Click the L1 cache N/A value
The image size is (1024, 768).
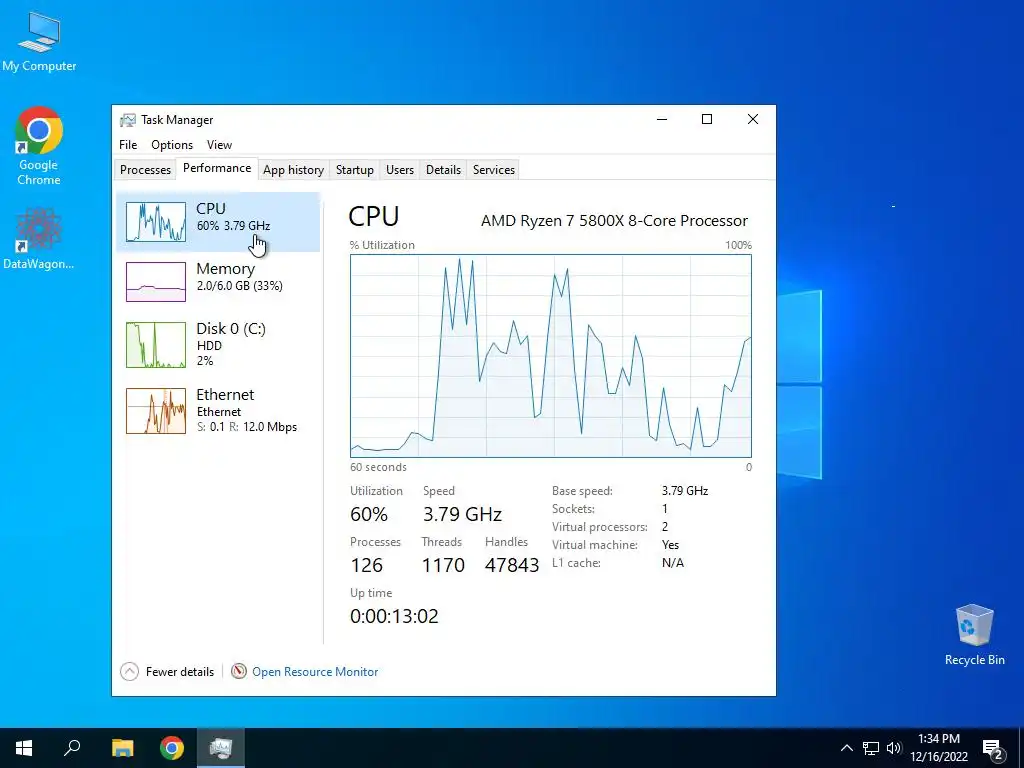pyautogui.click(x=673, y=563)
